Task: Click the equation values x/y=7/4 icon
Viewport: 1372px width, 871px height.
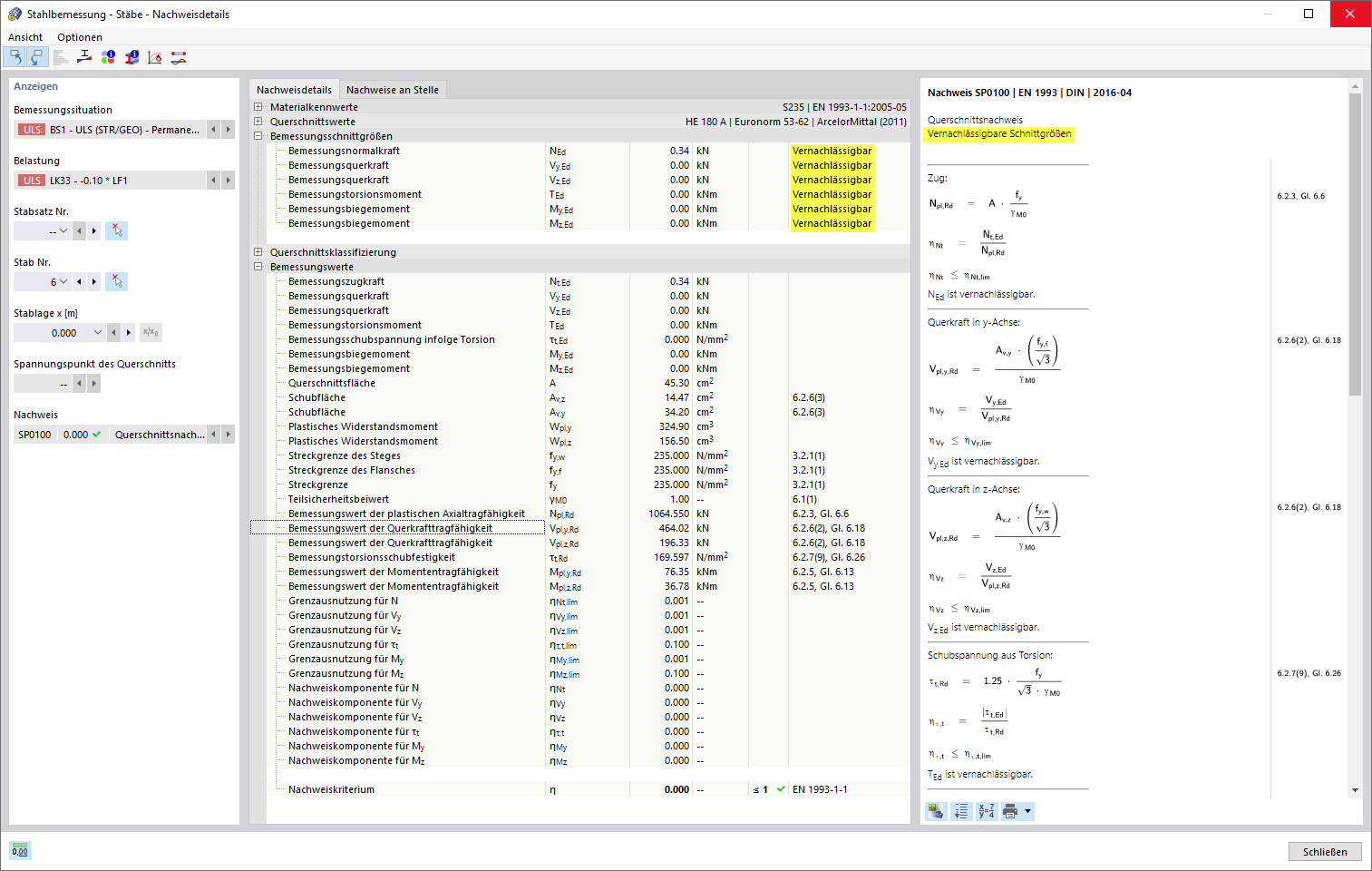Action: point(986,811)
